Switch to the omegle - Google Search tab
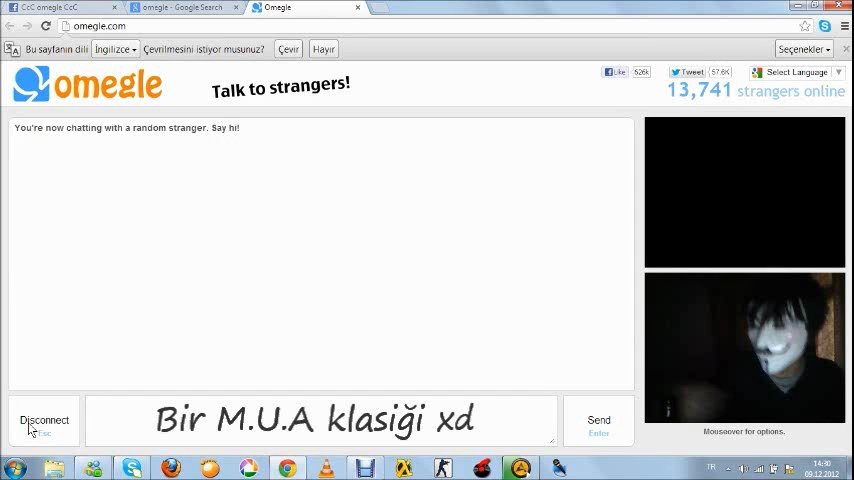The height and width of the screenshot is (480, 854). (182, 8)
